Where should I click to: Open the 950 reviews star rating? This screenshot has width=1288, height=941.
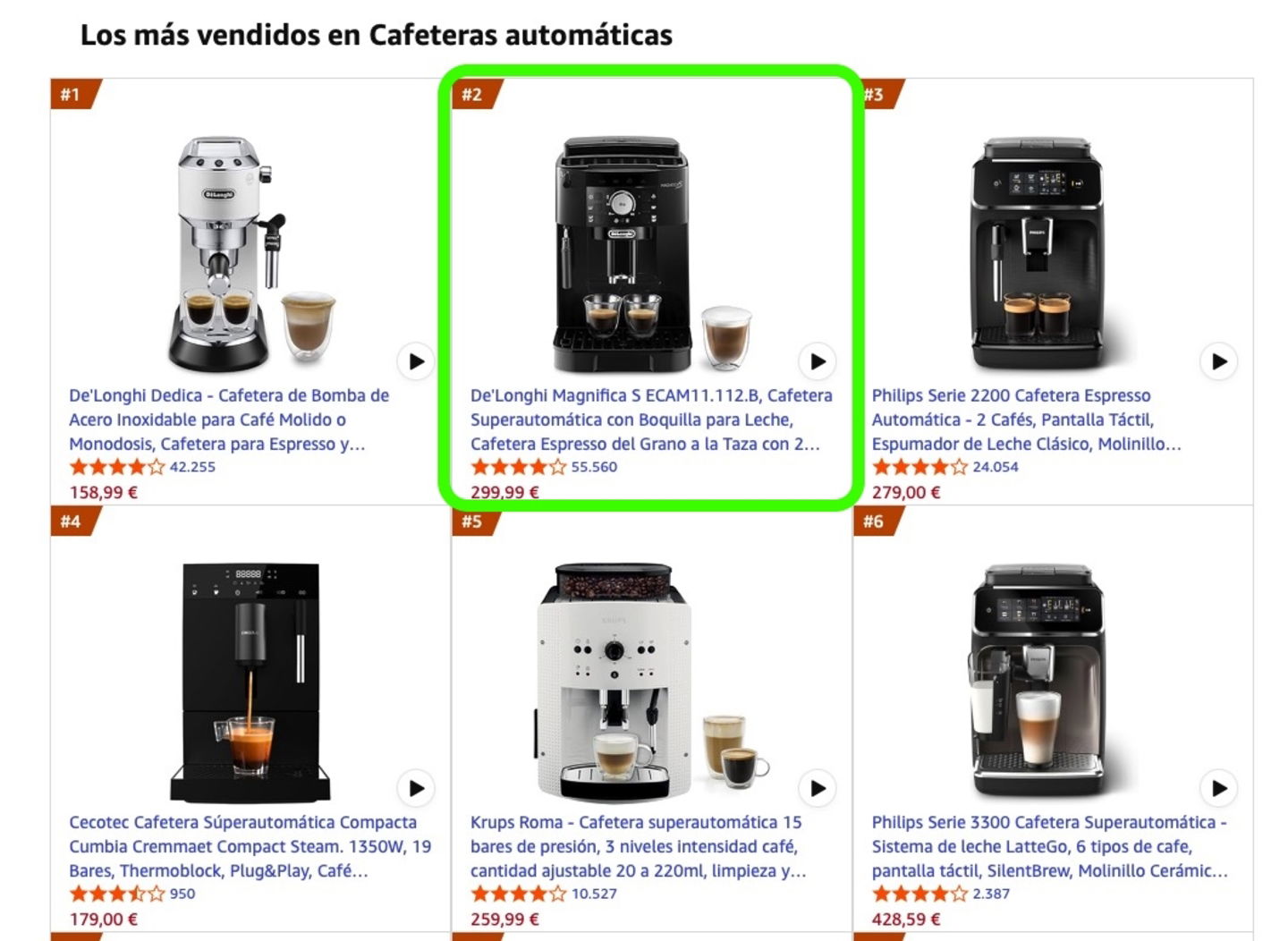(132, 894)
